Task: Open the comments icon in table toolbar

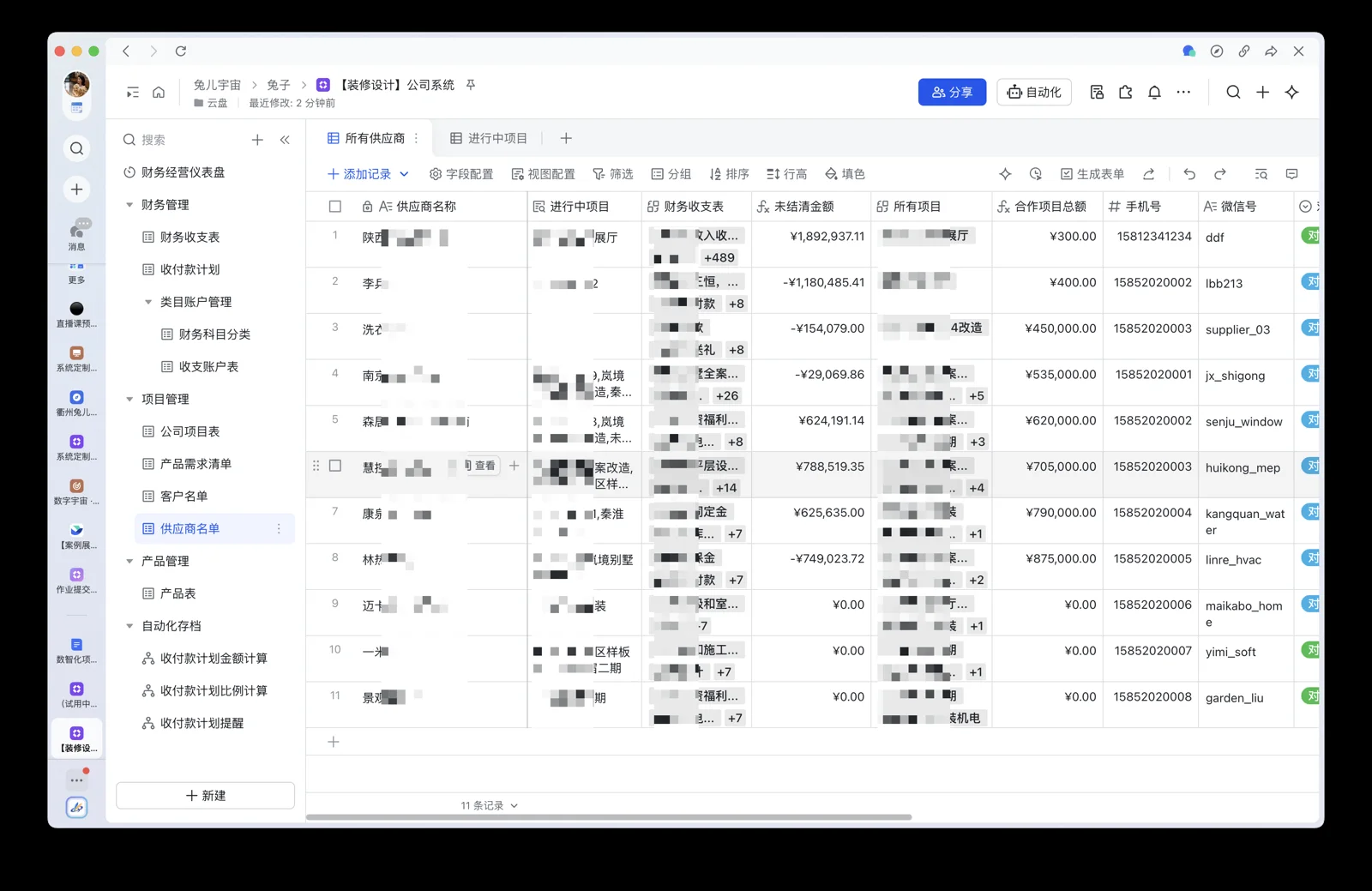Action: [x=1292, y=174]
